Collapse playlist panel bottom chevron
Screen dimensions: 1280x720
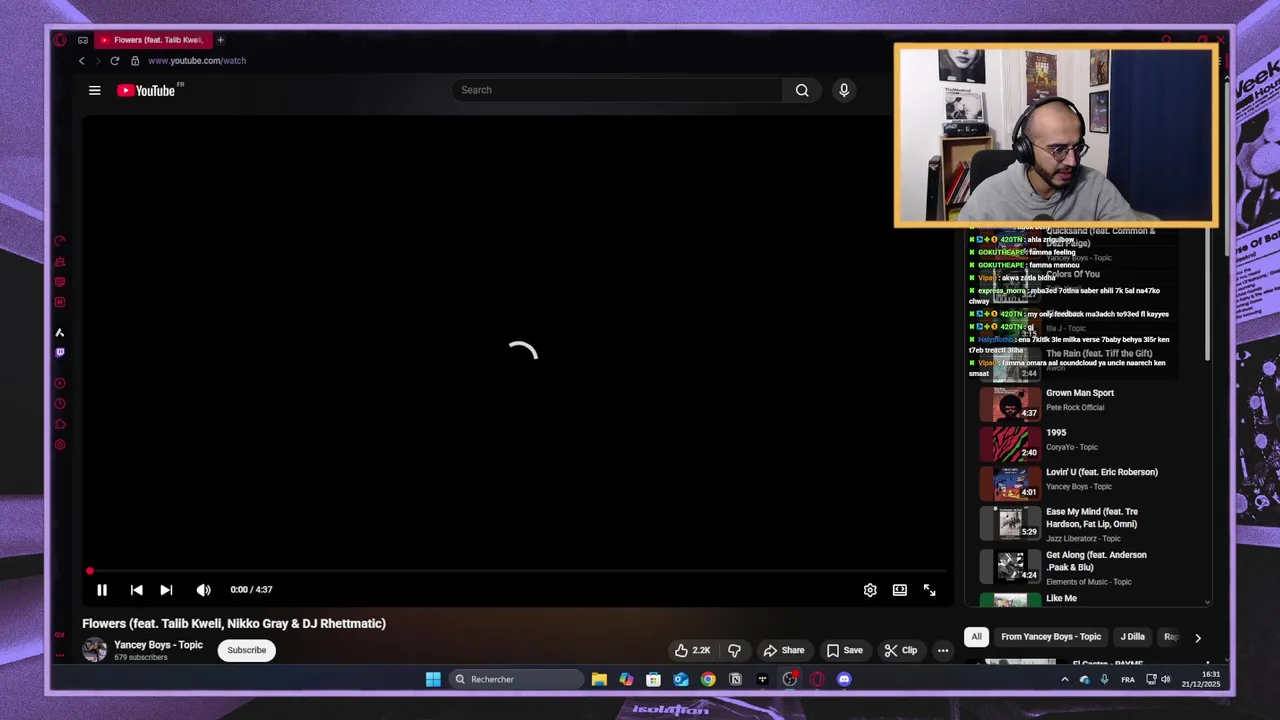1207,602
